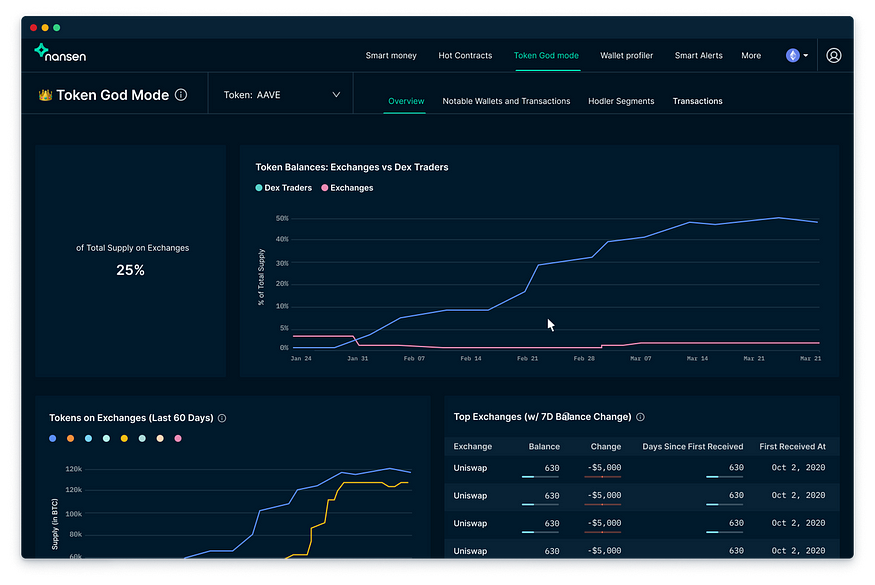Click info icon next to Top Exchanges title
Image resolution: width=875 pixels, height=585 pixels.
point(640,417)
